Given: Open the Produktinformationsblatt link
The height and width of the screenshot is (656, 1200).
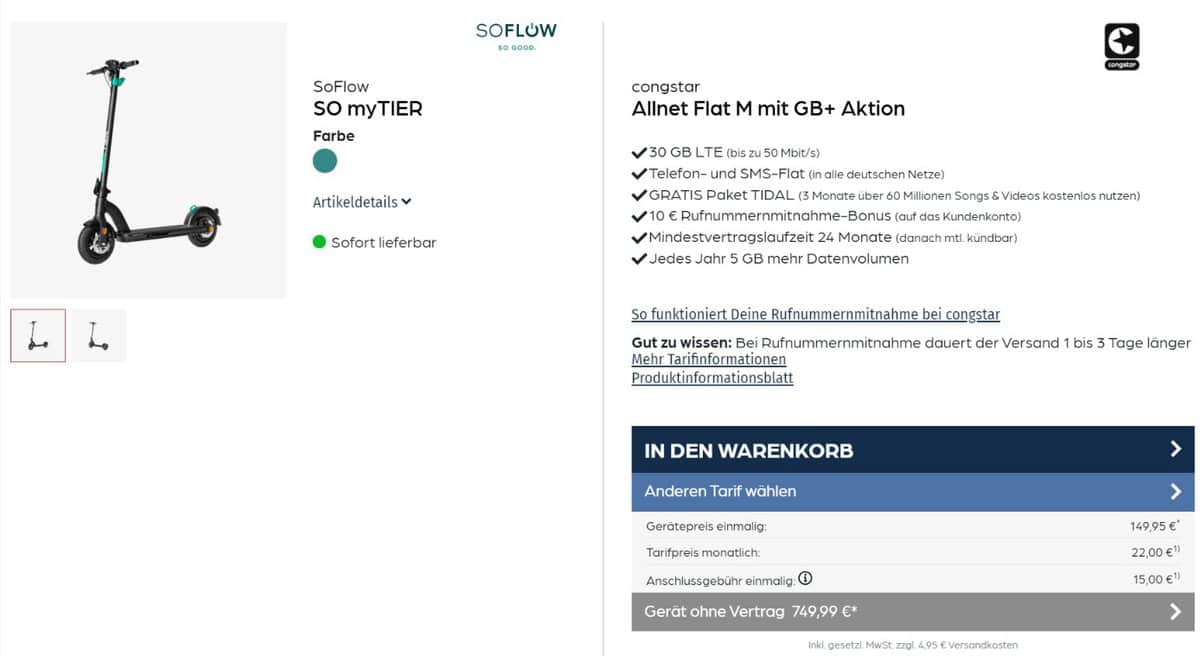Looking at the screenshot, I should (712, 378).
